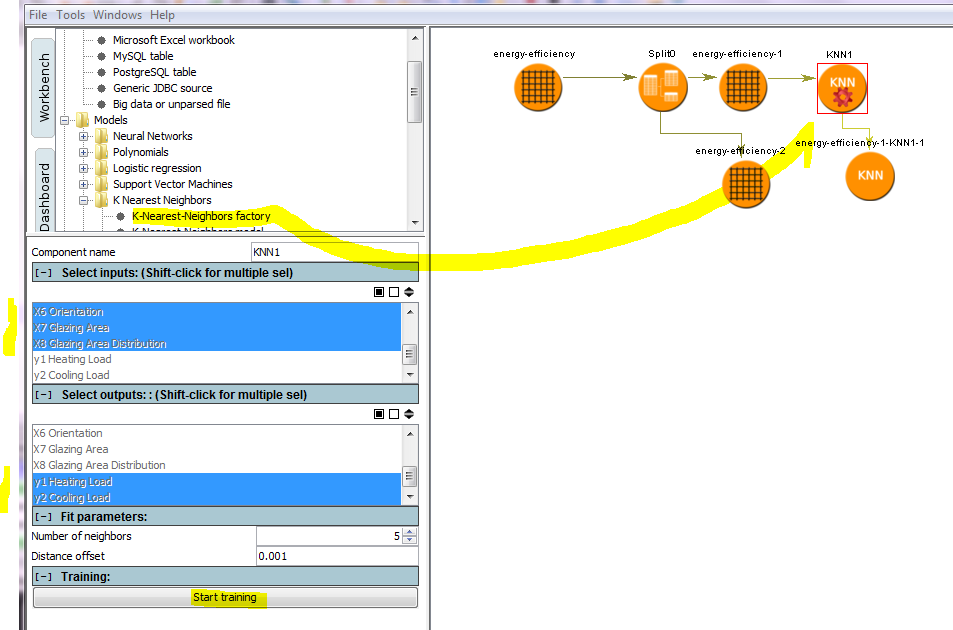This screenshot has width=953, height=630.
Task: Click the Neural Networks folder icon
Action: (x=102, y=136)
